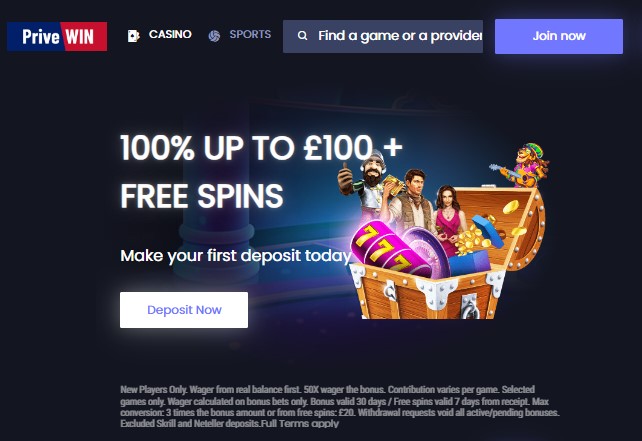The width and height of the screenshot is (642, 441).
Task: Click Make your first deposit today text
Action: [236, 256]
